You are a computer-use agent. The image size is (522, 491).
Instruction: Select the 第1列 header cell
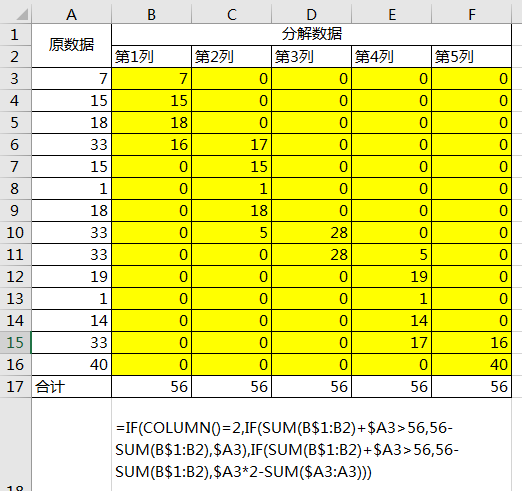pyautogui.click(x=151, y=57)
